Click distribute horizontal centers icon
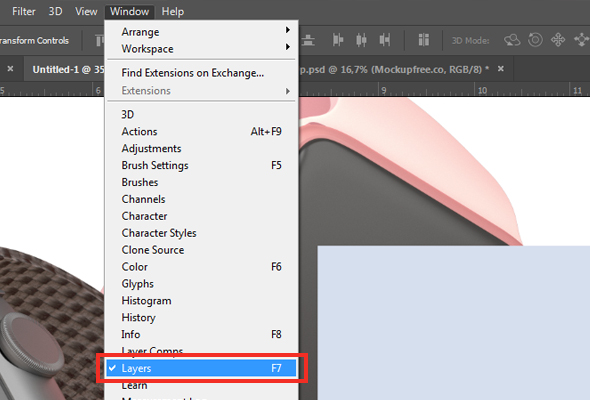The image size is (590, 400). [x=361, y=40]
